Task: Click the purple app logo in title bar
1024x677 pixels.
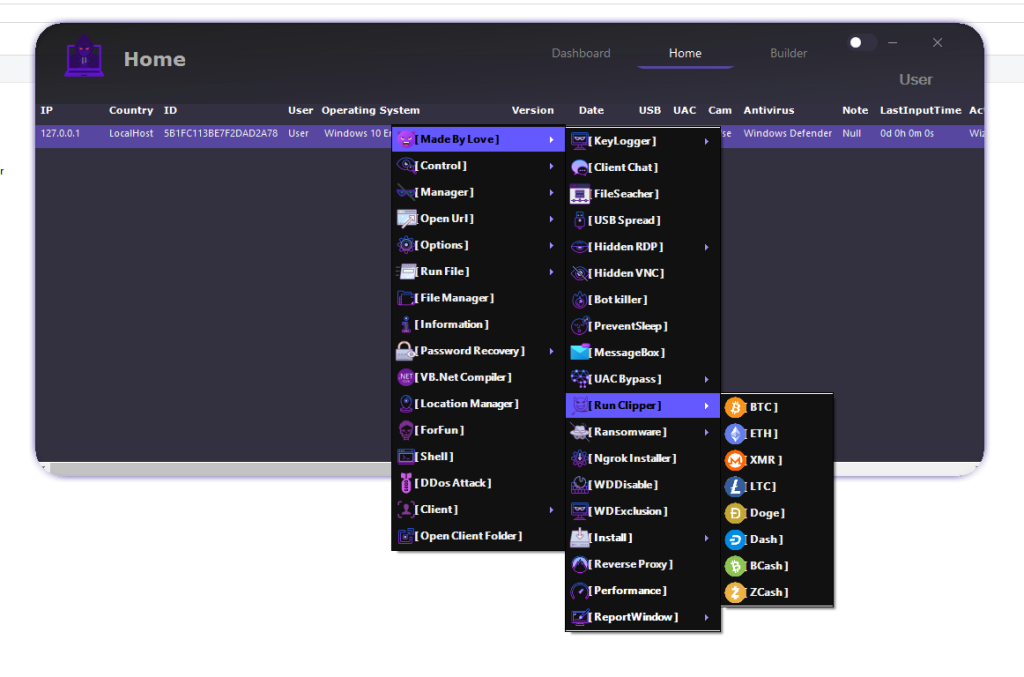Action: pos(84,56)
